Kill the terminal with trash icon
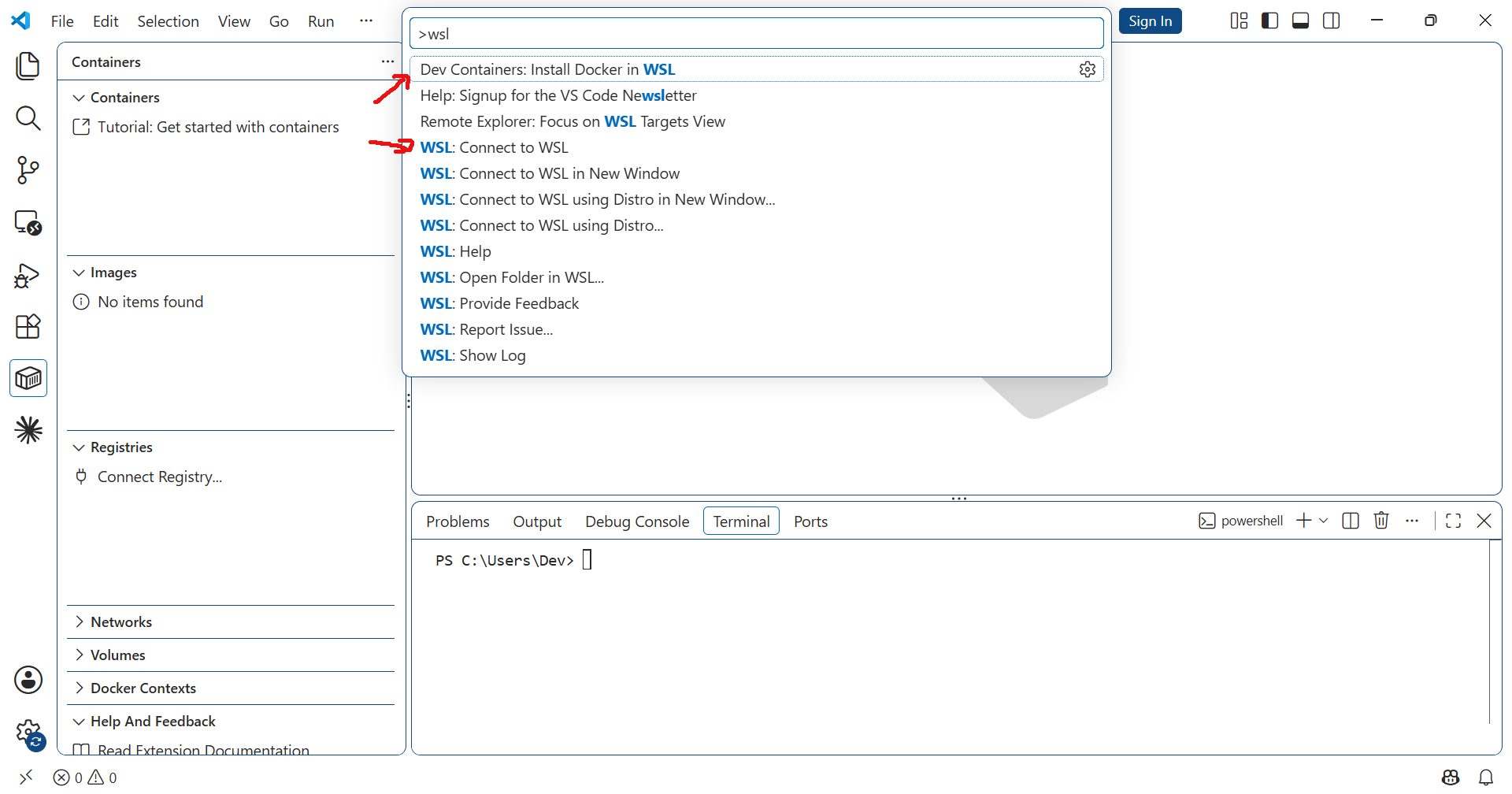 [1381, 521]
